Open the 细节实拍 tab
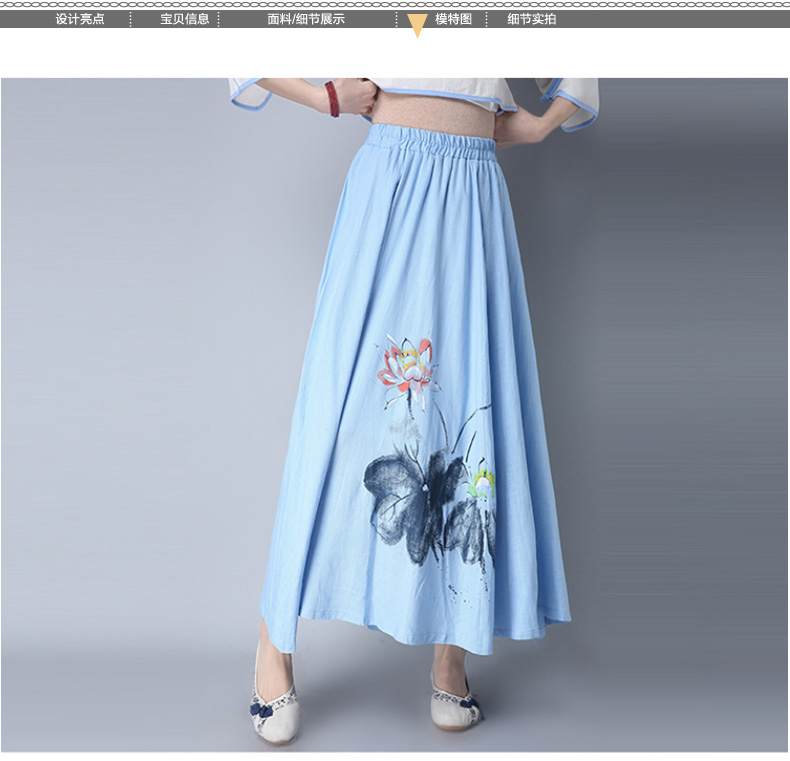Screen dimensions: 790x761 tap(531, 19)
